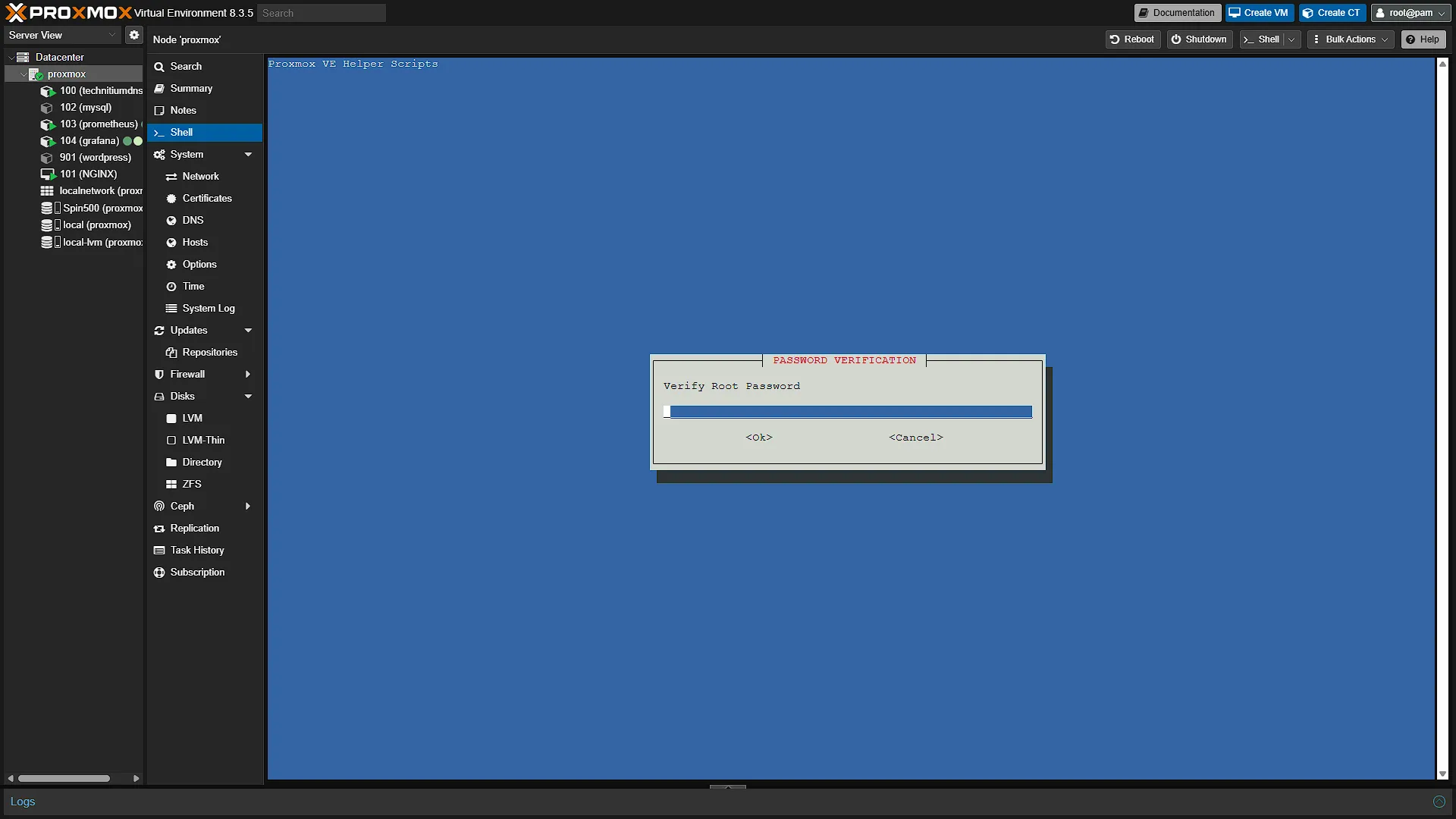Select Spin500 storage icon
Viewport: 1456px width, 819px height.
point(47,208)
